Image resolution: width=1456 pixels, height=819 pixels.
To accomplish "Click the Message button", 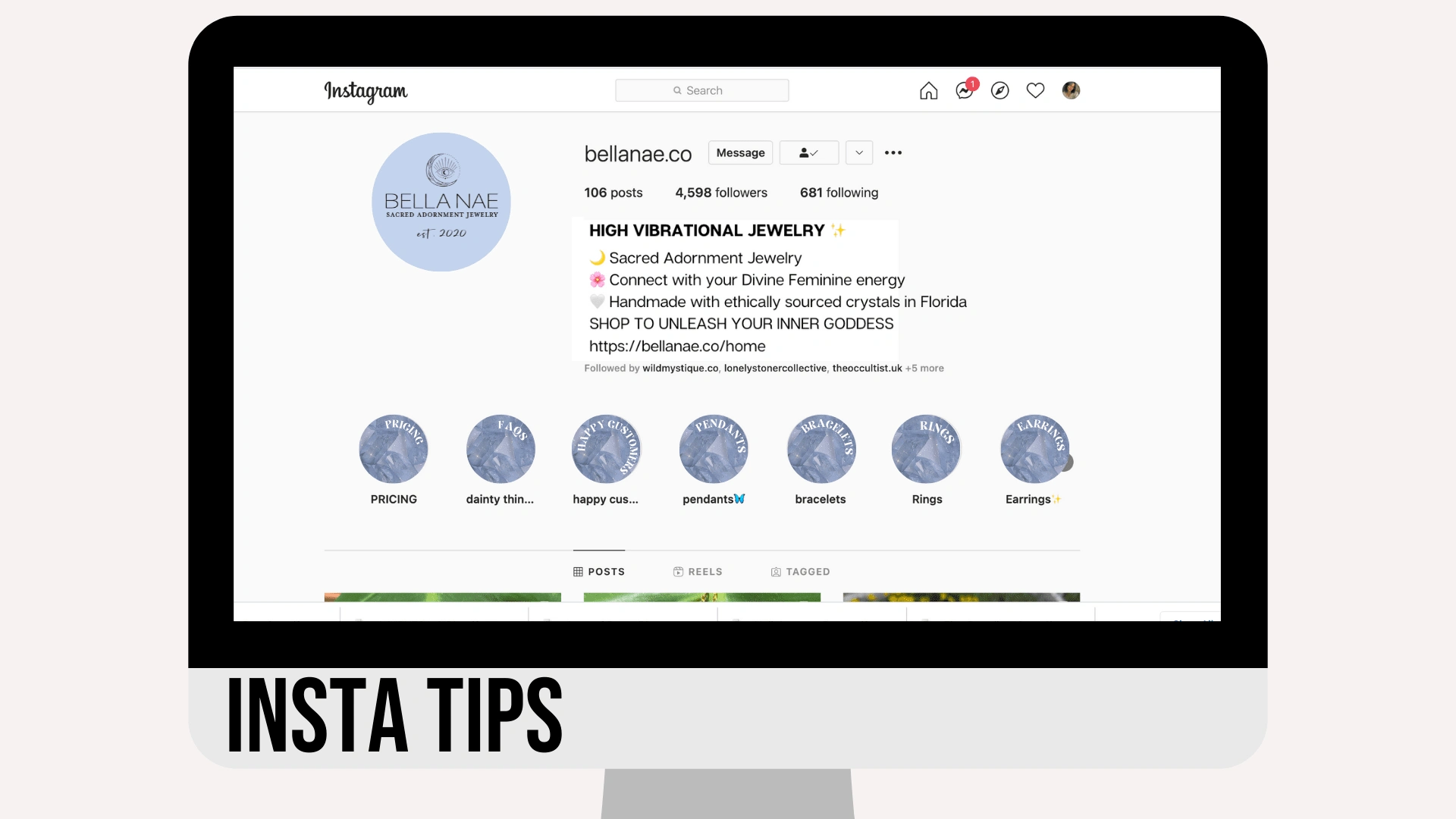I will pyautogui.click(x=740, y=152).
